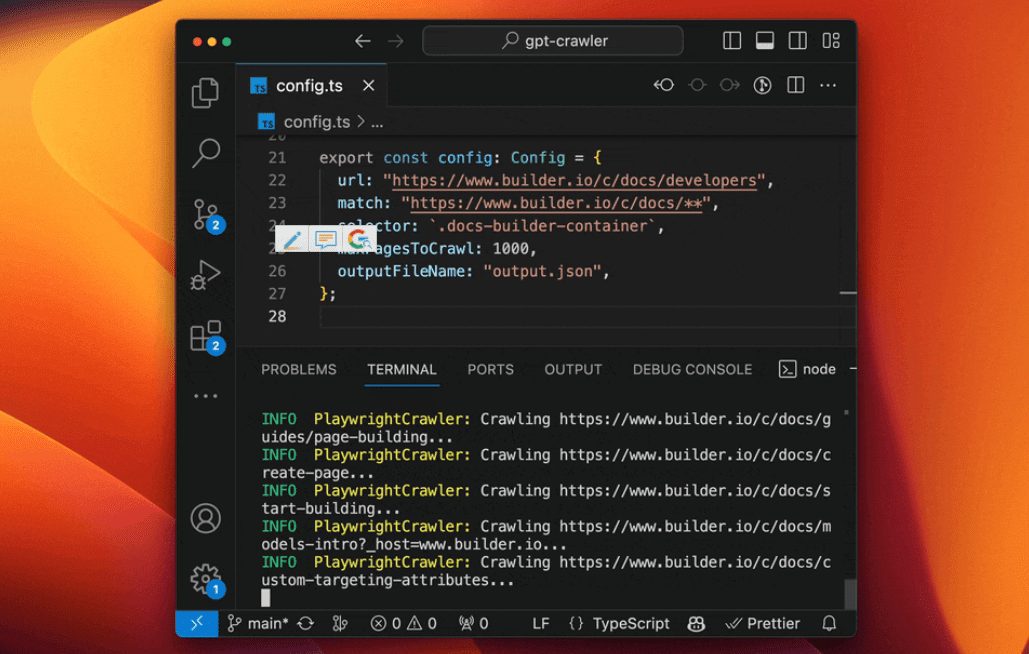Click the gpt-crawler command center search box

pyautogui.click(x=553, y=41)
